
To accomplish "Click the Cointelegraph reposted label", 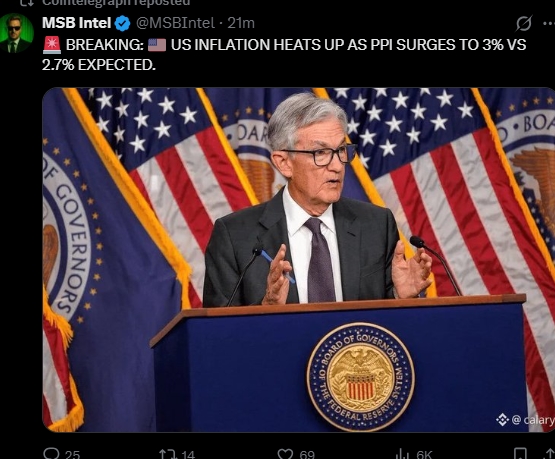I will pyautogui.click(x=116, y=3).
